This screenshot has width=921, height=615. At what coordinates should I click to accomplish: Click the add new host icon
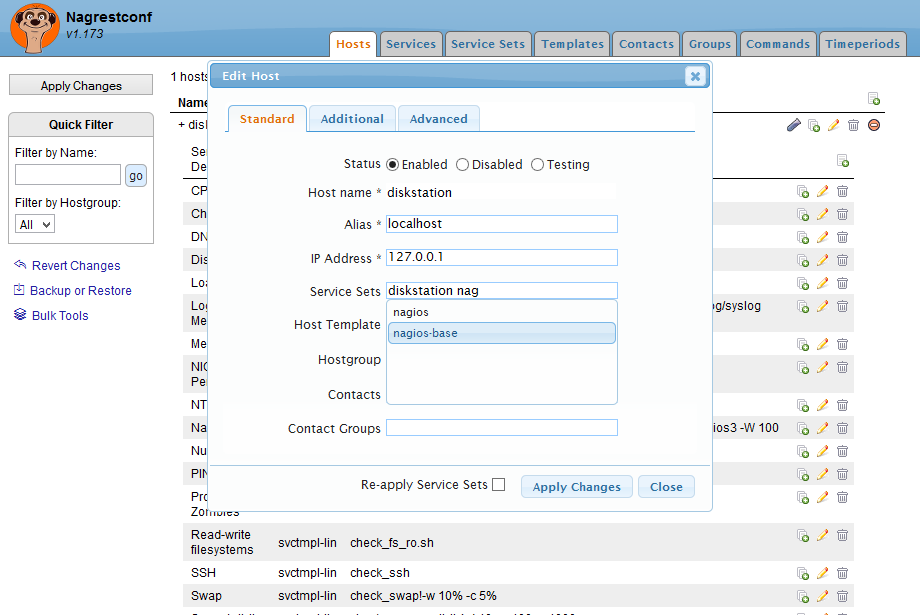point(873,99)
